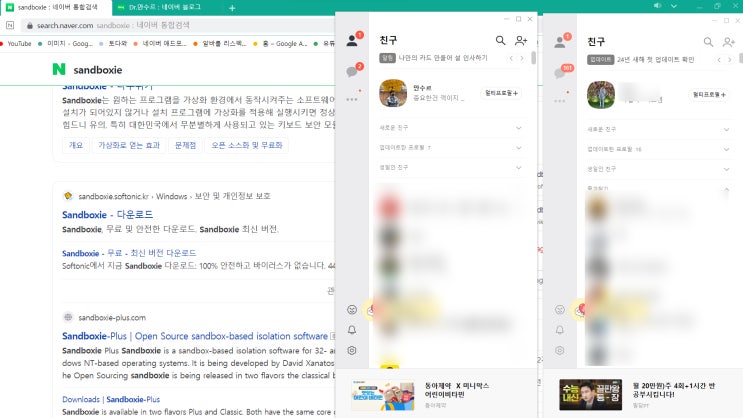
Task: Click previous banner arrow in right KakaoTalk window
Action: [719, 60]
